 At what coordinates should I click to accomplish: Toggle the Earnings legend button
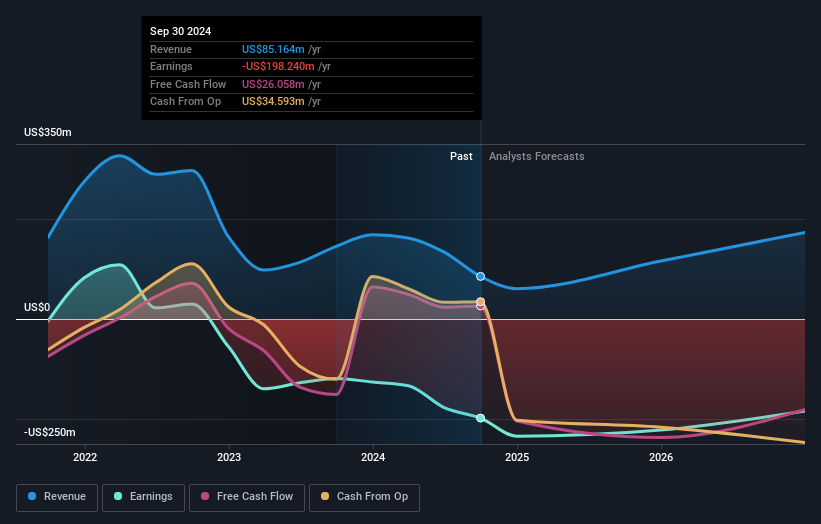click(143, 497)
